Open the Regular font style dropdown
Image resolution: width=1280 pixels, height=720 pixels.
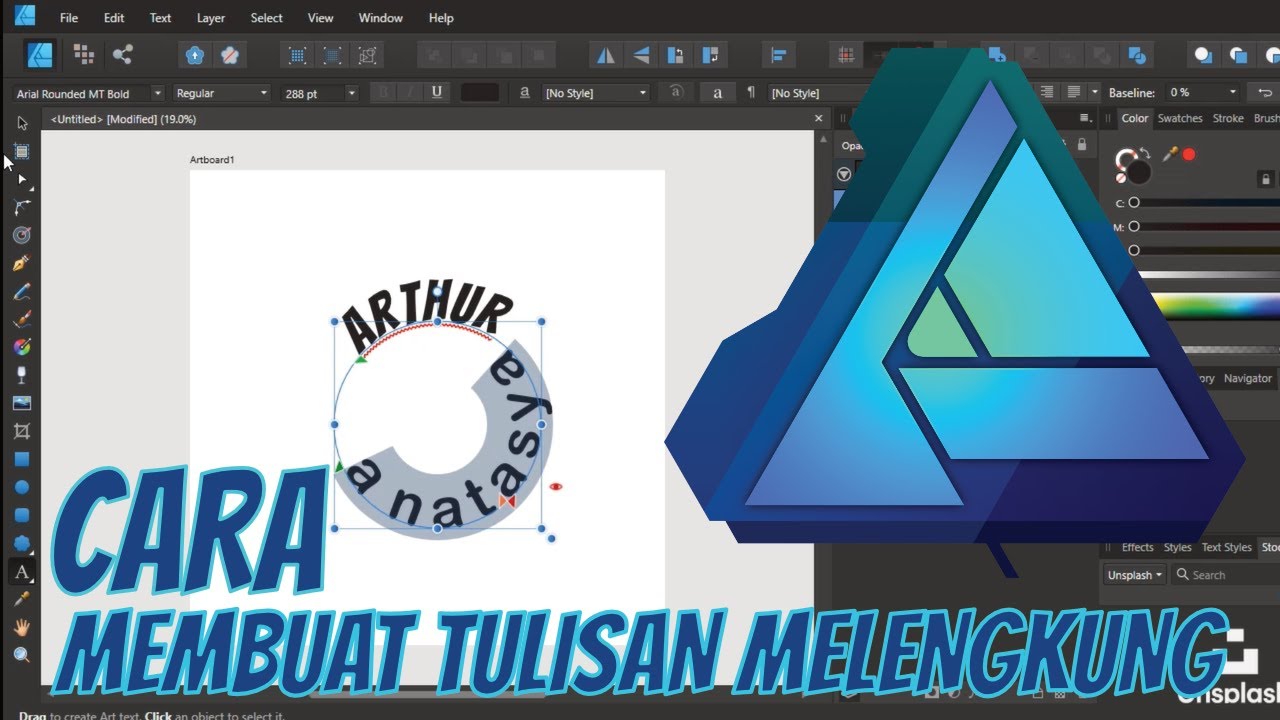point(221,93)
